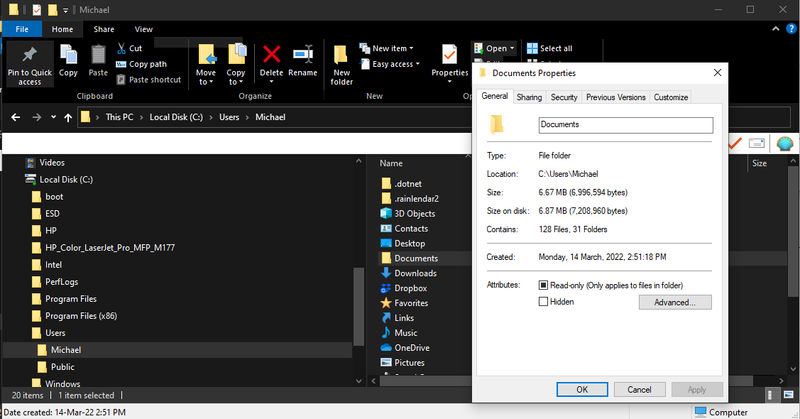The height and width of the screenshot is (419, 800).
Task: Select Program Files in navigation tree
Action: click(69, 299)
